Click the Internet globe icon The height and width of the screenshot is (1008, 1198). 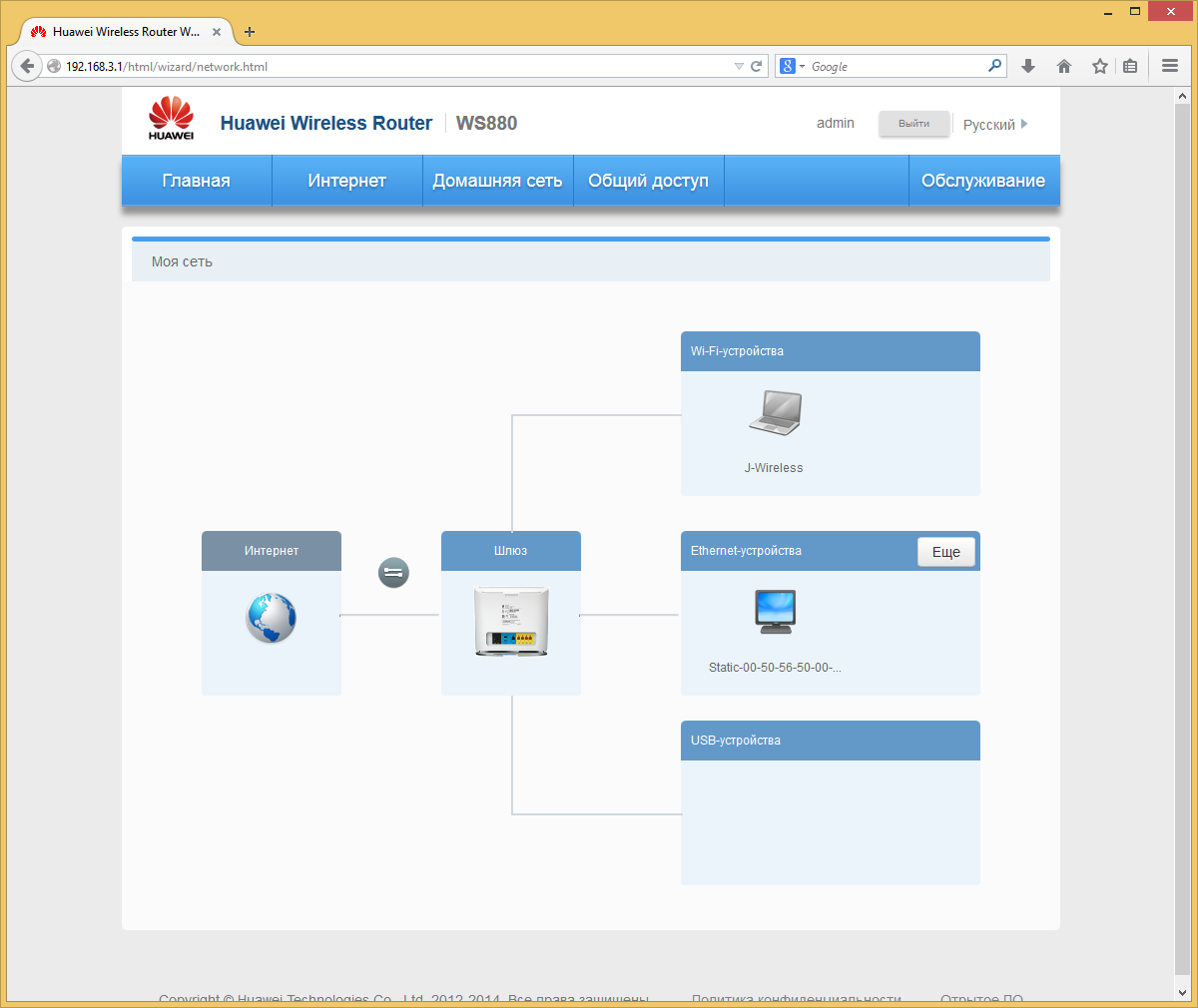272,618
